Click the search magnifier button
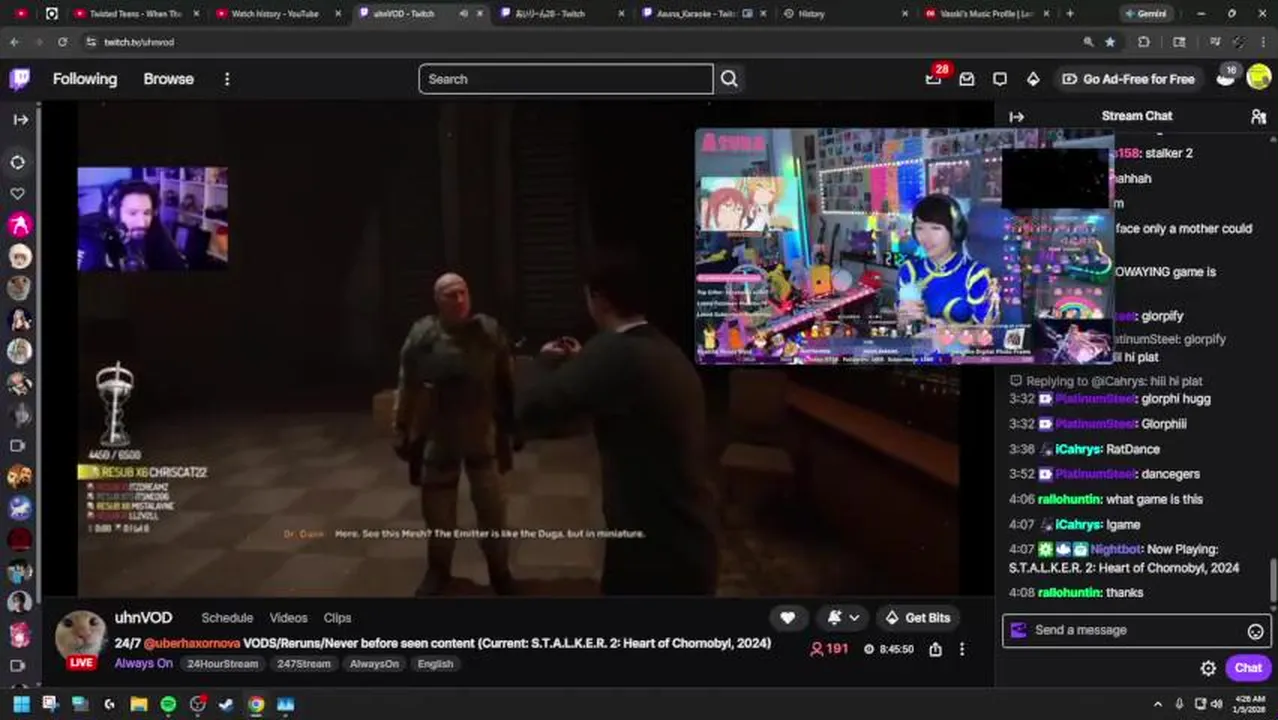This screenshot has width=1278, height=720. (x=729, y=79)
